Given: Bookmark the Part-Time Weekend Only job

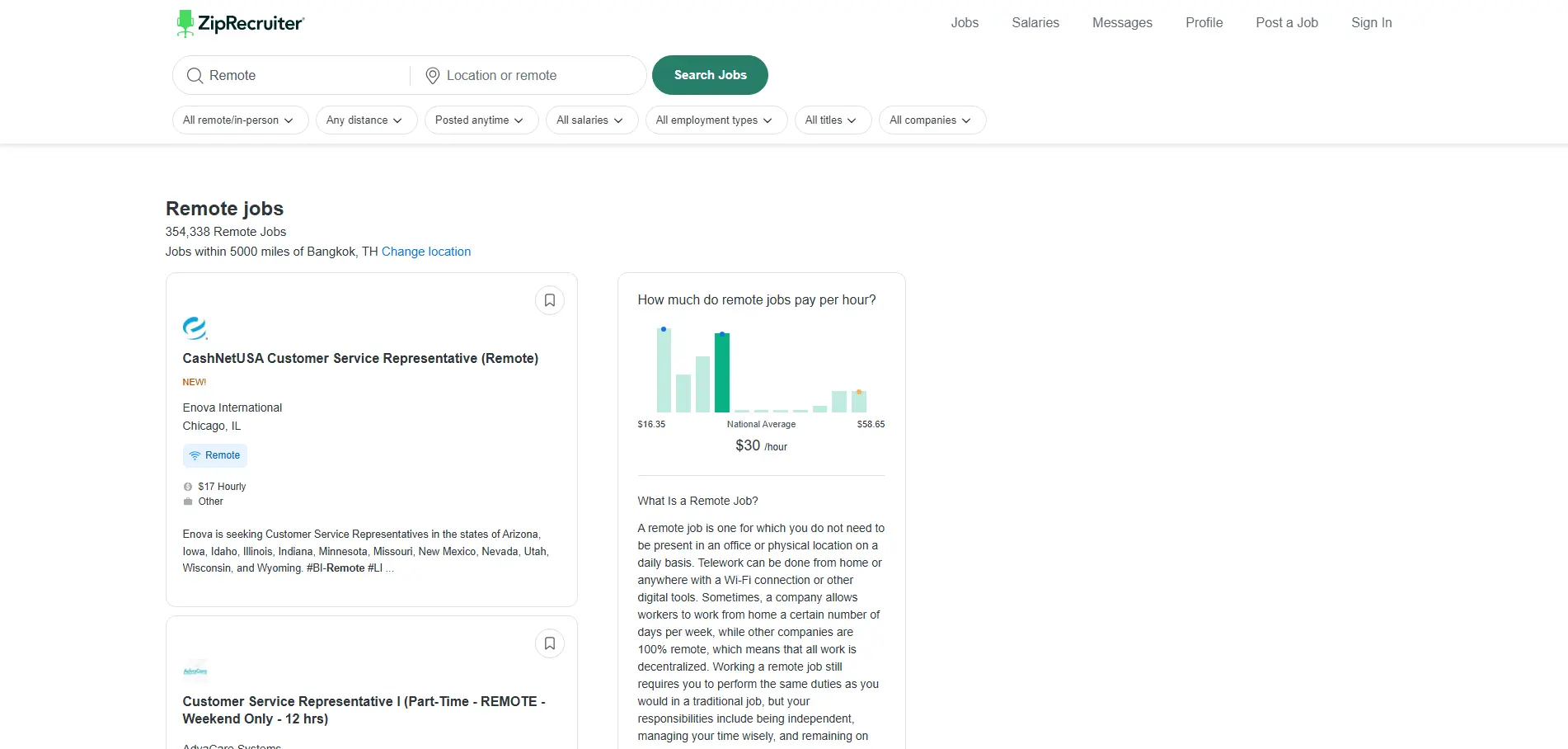Looking at the screenshot, I should pos(550,643).
